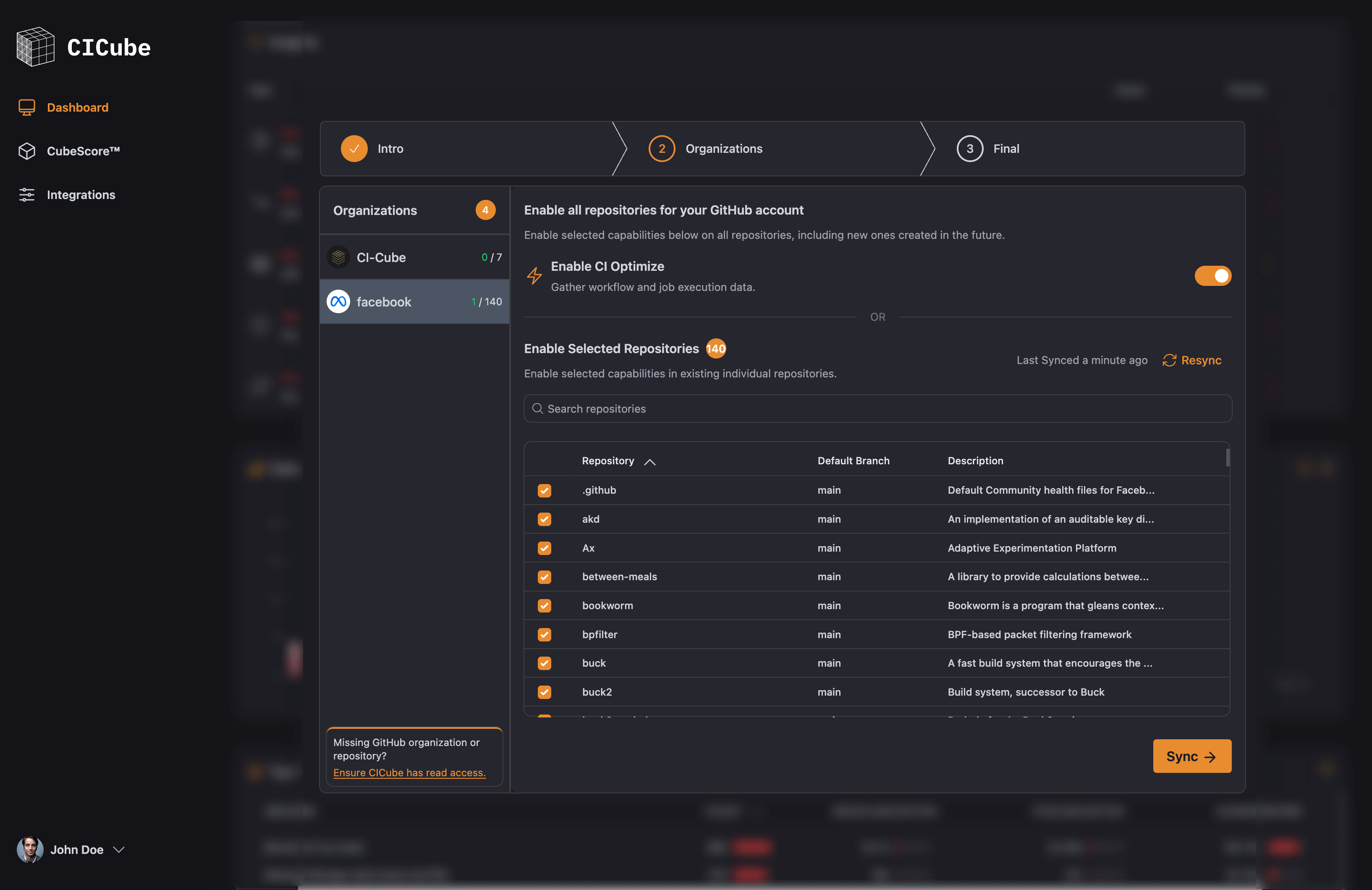Image resolution: width=1372 pixels, height=890 pixels.
Task: Select the facebook organization
Action: (x=414, y=301)
